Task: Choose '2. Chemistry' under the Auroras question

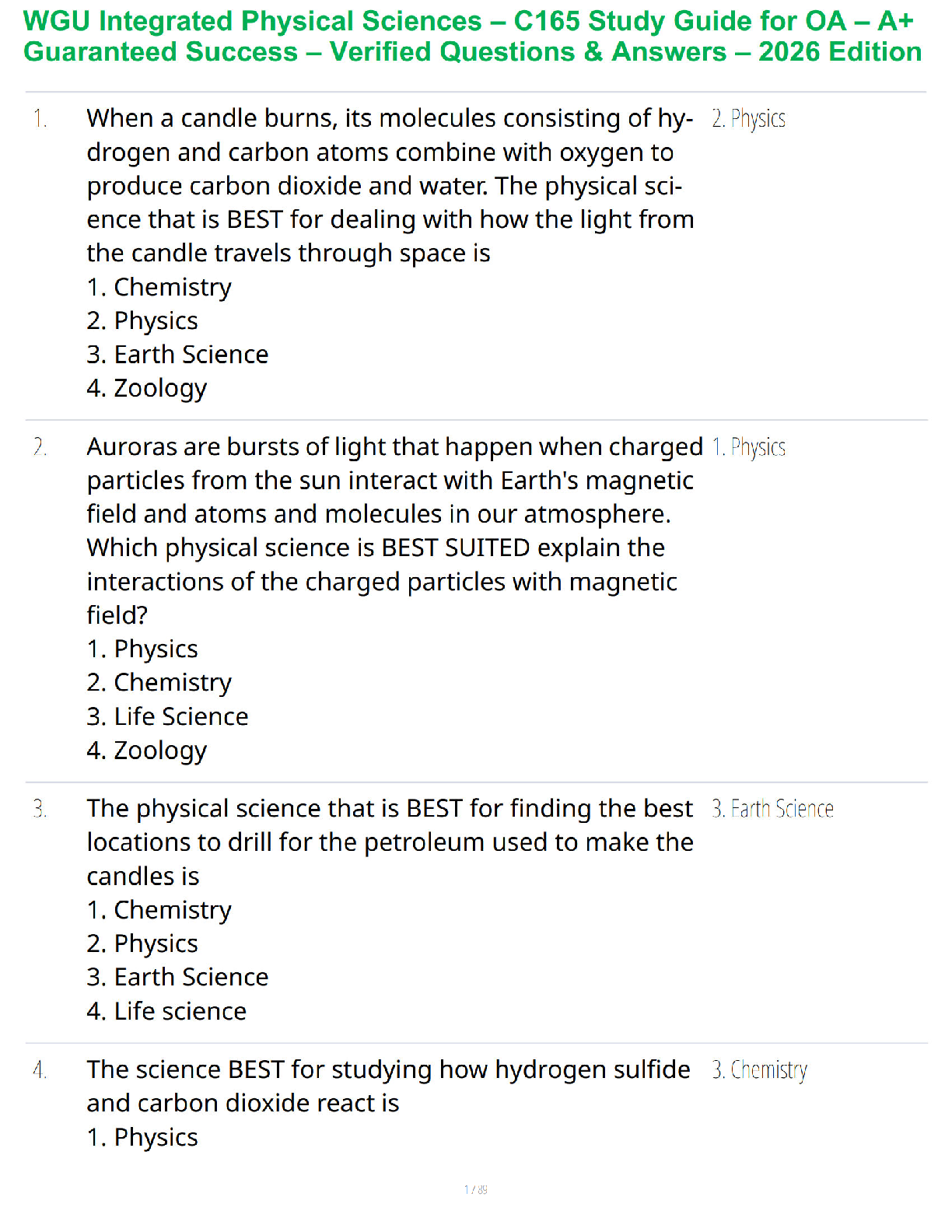Action: (159, 682)
